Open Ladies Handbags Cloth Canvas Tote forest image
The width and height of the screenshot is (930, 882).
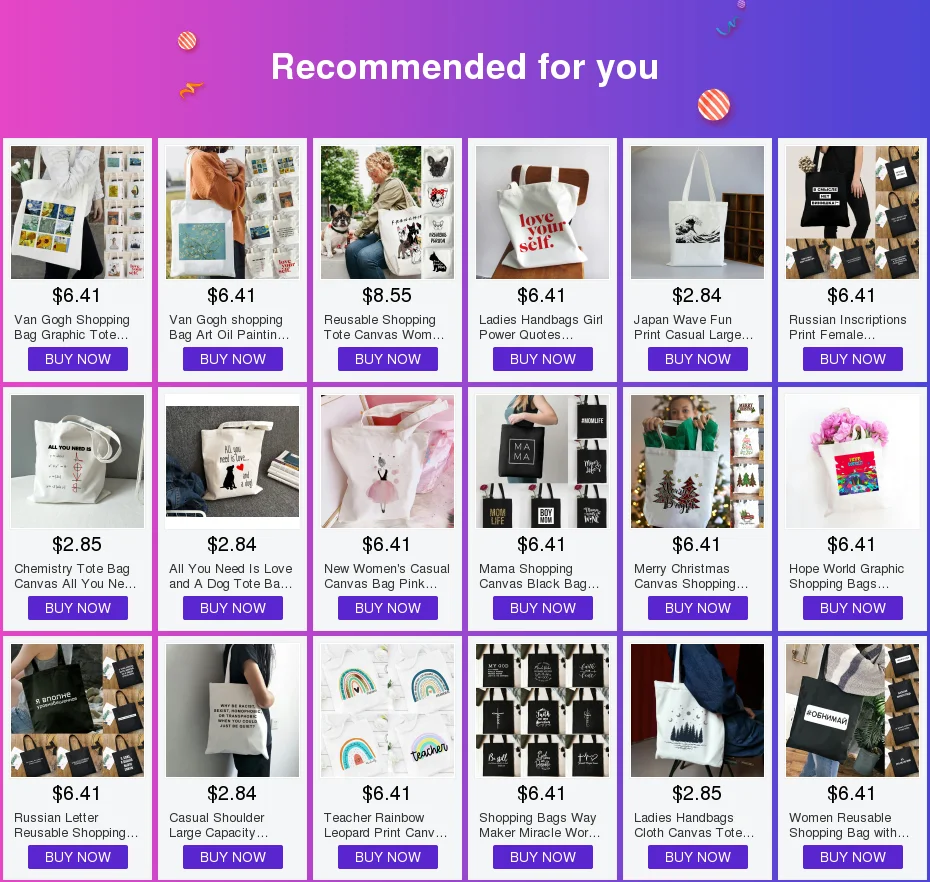pyautogui.click(x=698, y=711)
